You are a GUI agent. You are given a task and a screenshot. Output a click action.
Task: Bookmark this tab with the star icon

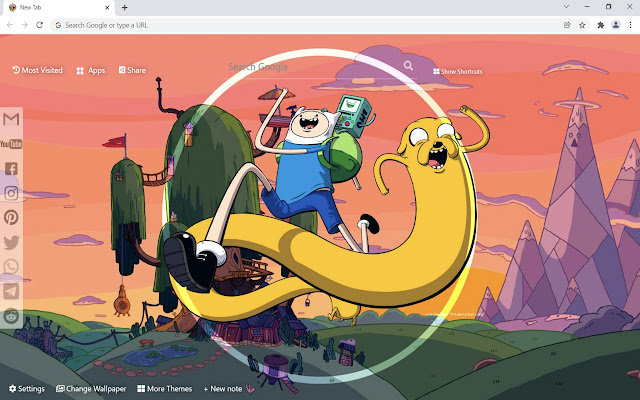pyautogui.click(x=582, y=25)
